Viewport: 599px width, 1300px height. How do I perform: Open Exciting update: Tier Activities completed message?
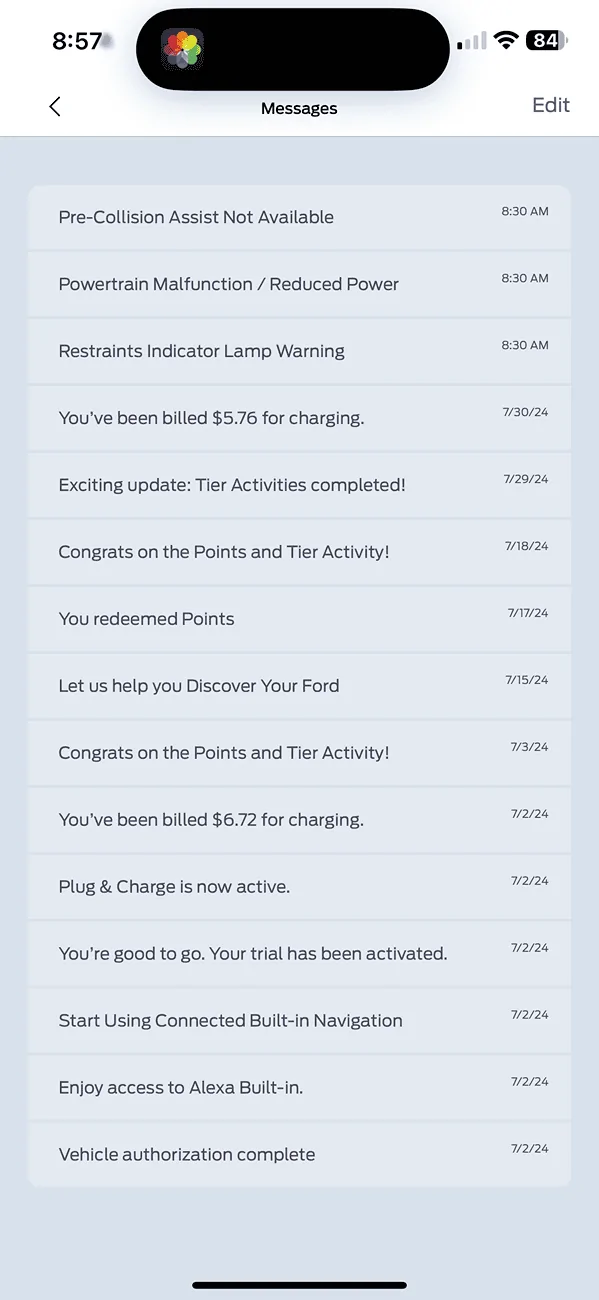pyautogui.click(x=299, y=485)
